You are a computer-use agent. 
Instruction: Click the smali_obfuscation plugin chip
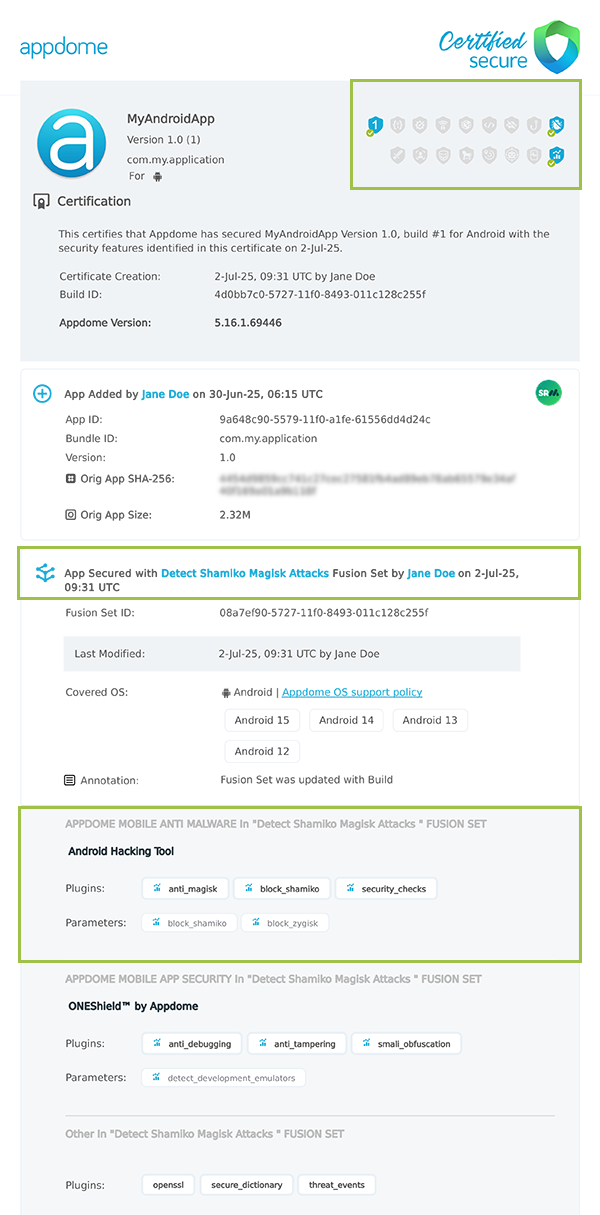click(406, 1043)
